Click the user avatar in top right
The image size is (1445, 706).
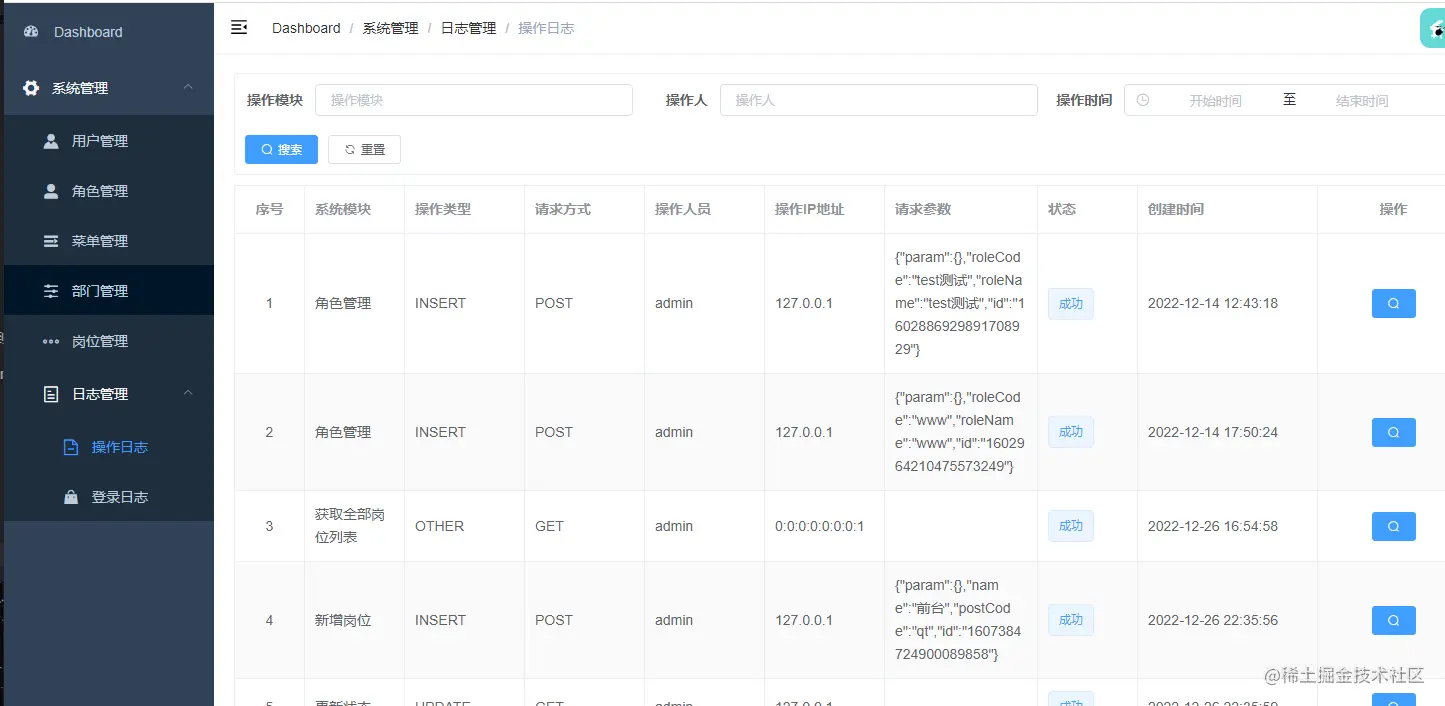point(1433,28)
